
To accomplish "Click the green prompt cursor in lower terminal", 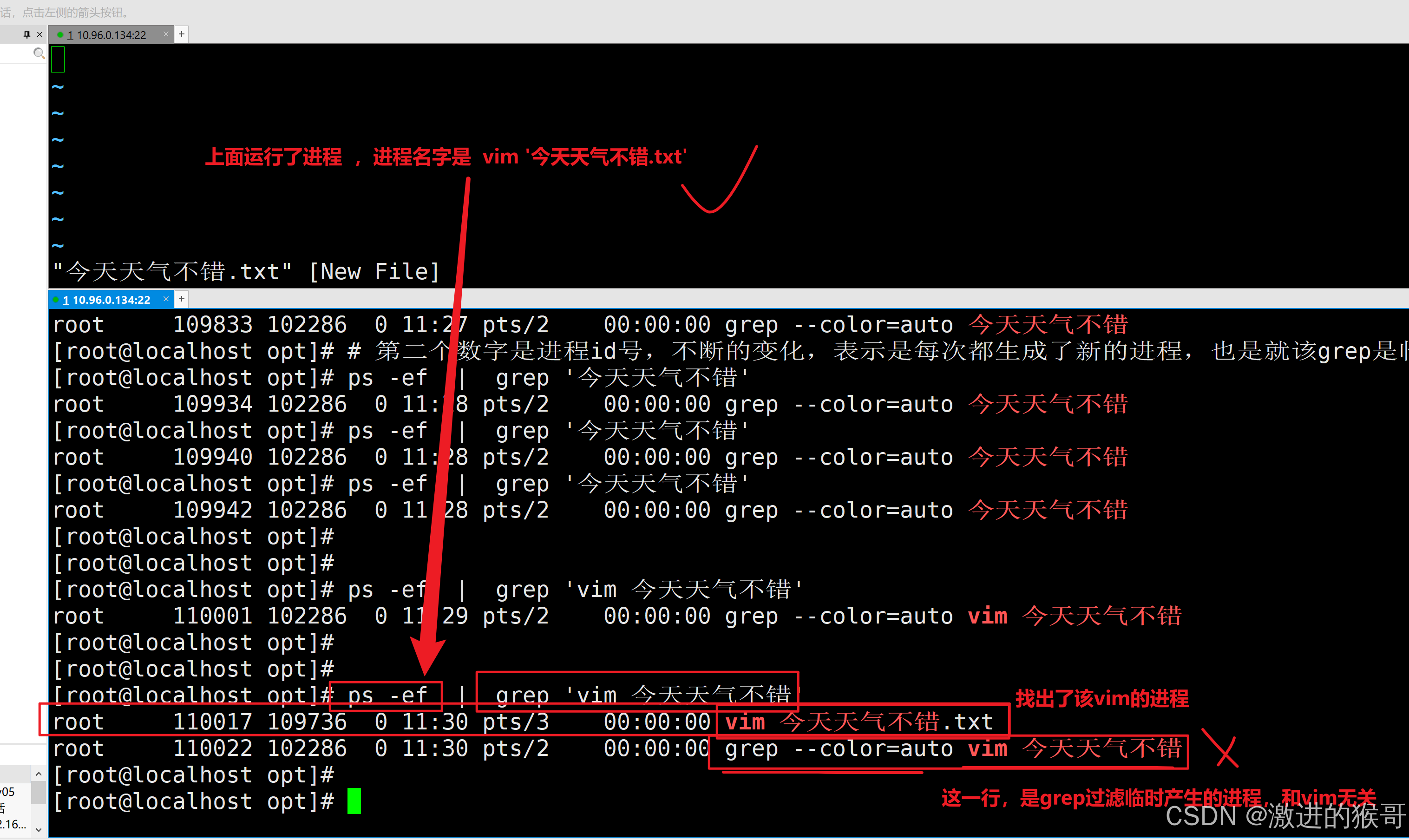I will tap(354, 801).
